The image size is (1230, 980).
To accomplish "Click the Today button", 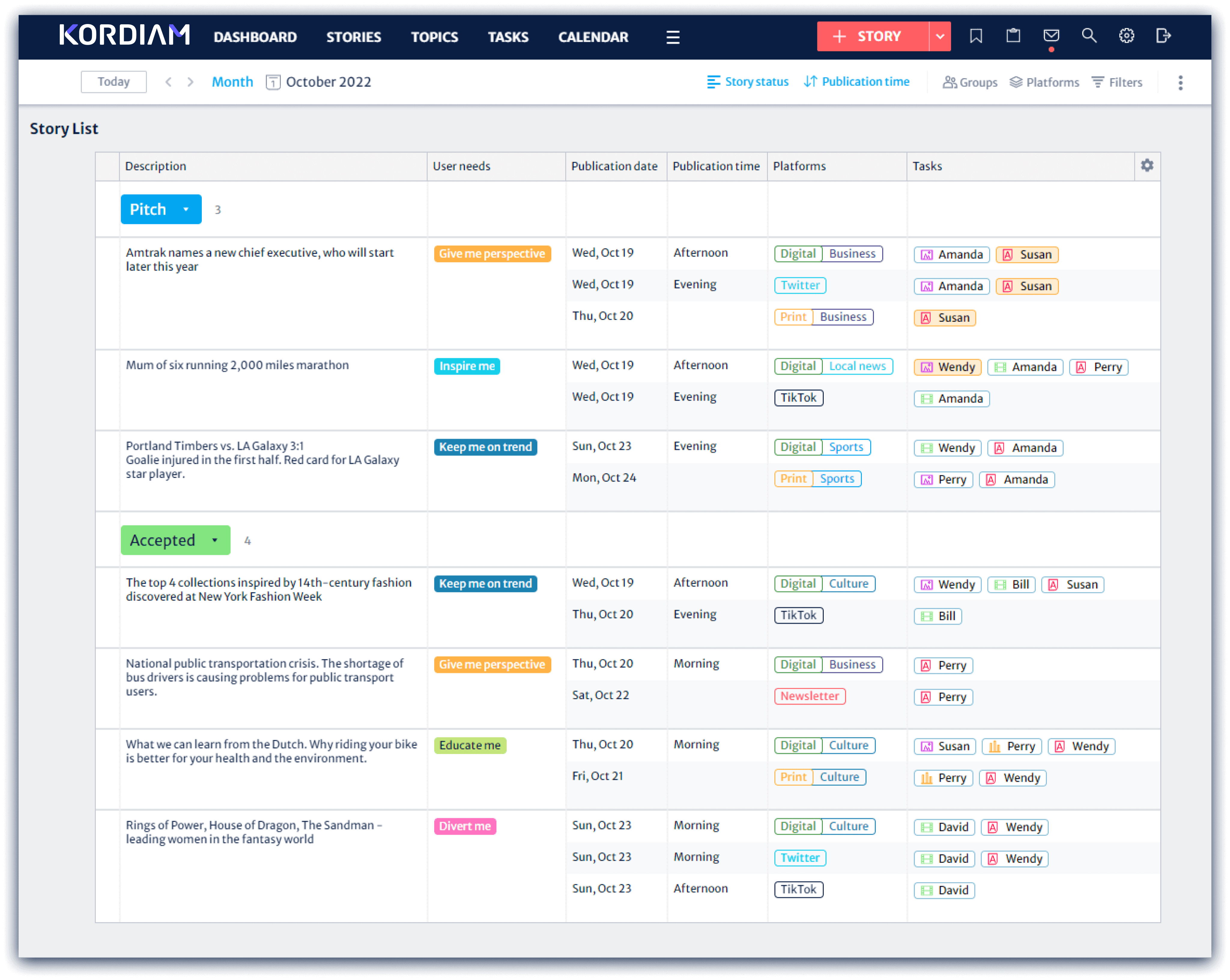I will (x=114, y=82).
